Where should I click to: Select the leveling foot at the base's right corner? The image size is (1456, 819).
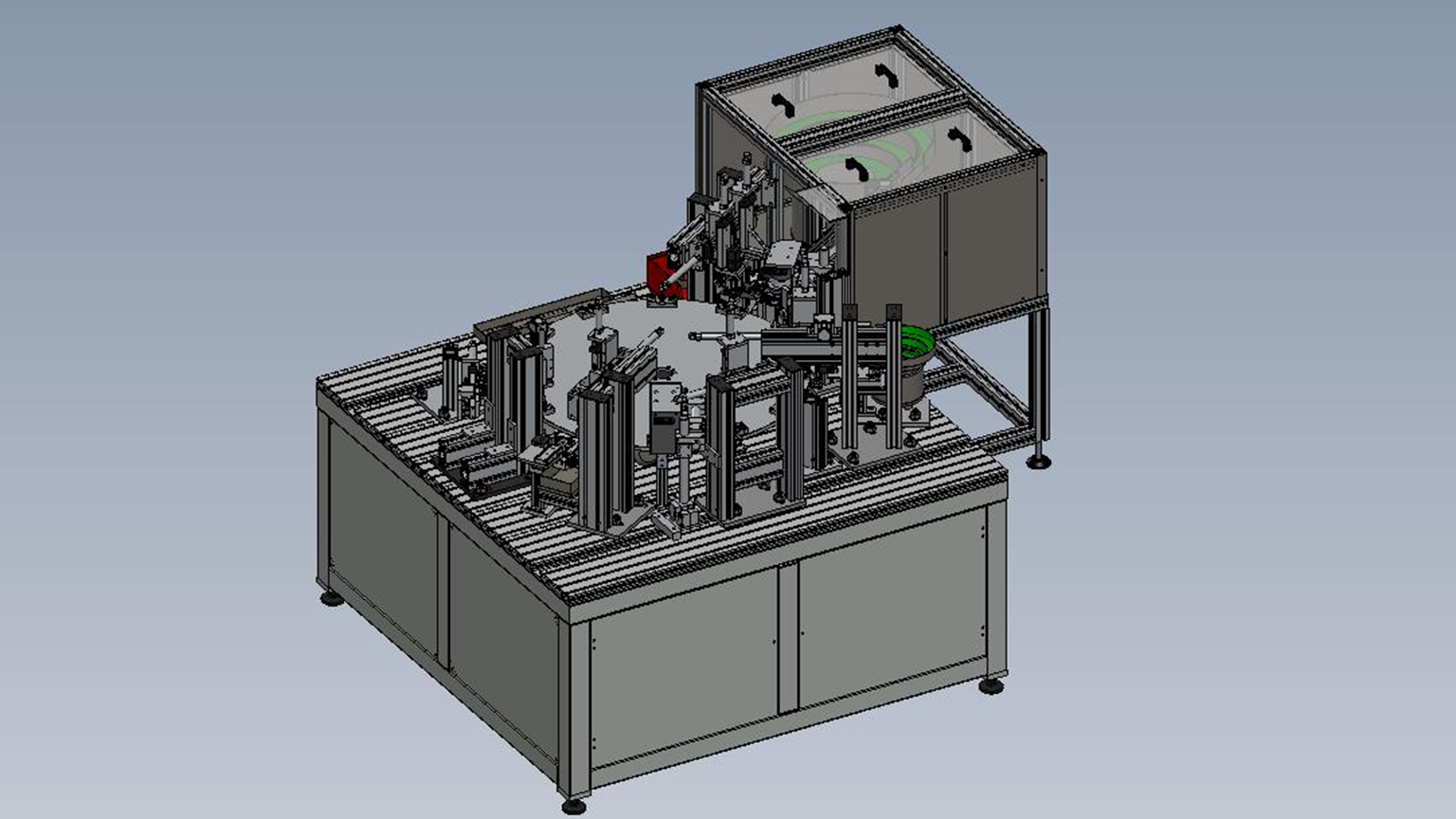click(x=992, y=684)
